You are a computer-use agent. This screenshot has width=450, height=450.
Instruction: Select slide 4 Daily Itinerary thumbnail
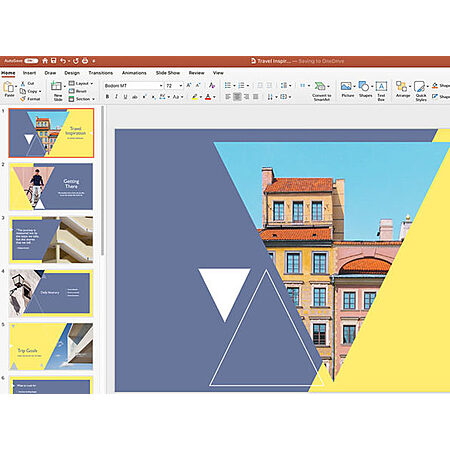coord(51,293)
